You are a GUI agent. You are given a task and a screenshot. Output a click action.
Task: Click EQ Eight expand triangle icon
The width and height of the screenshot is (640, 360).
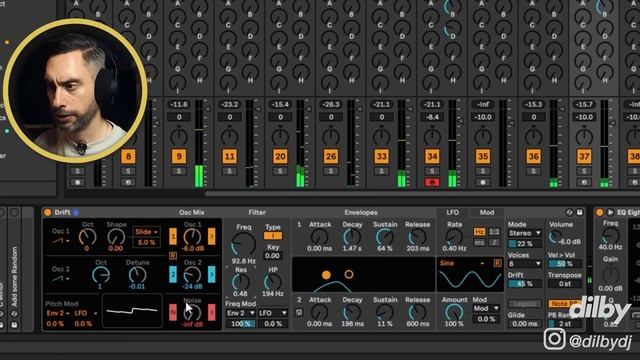point(610,212)
